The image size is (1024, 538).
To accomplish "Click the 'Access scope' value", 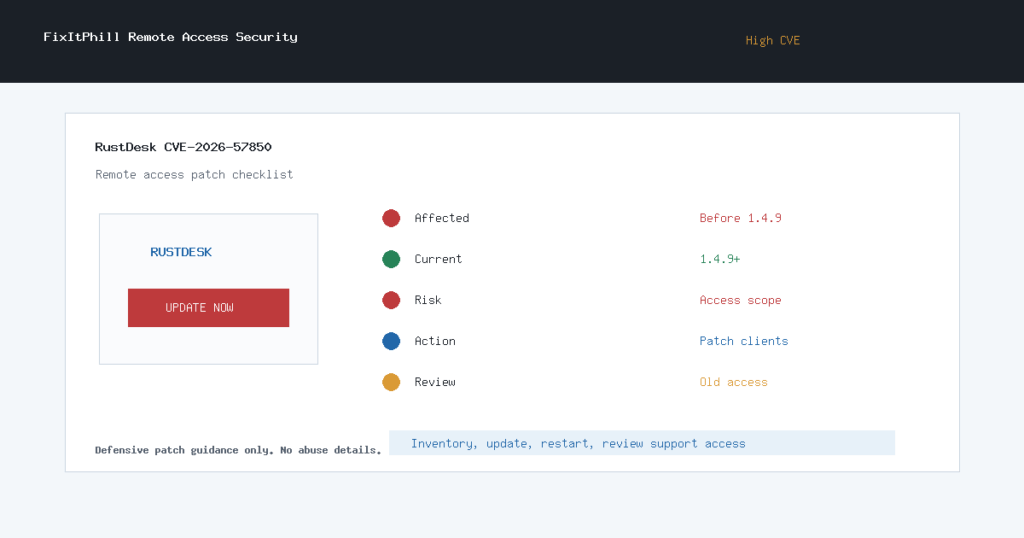I will [741, 300].
